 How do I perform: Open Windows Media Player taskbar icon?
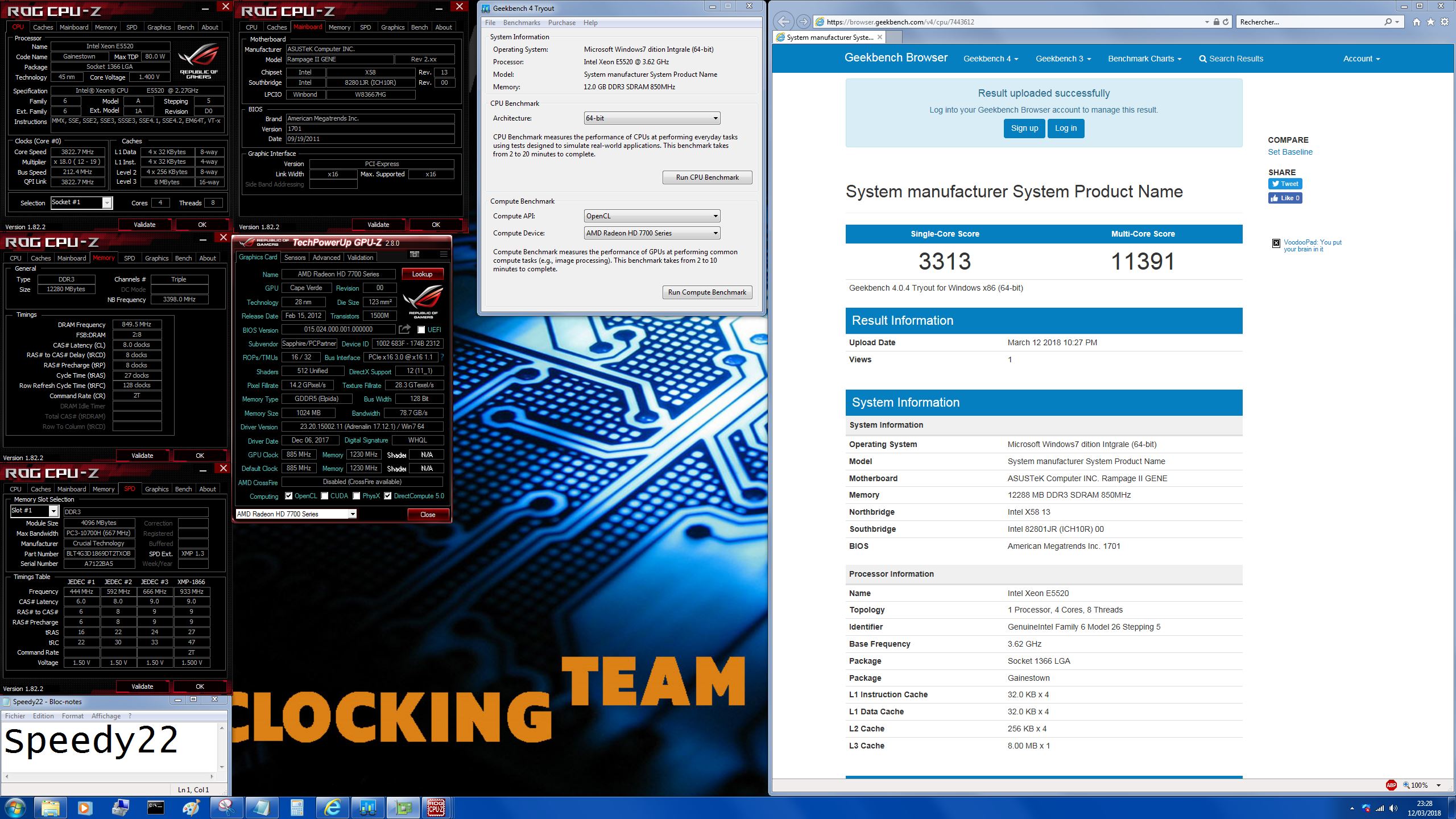click(x=85, y=808)
